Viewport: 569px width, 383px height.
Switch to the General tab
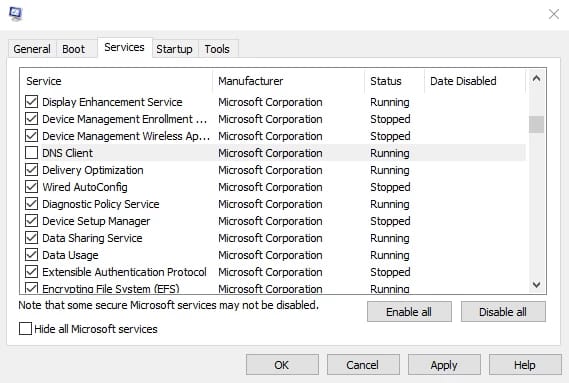[x=32, y=49]
